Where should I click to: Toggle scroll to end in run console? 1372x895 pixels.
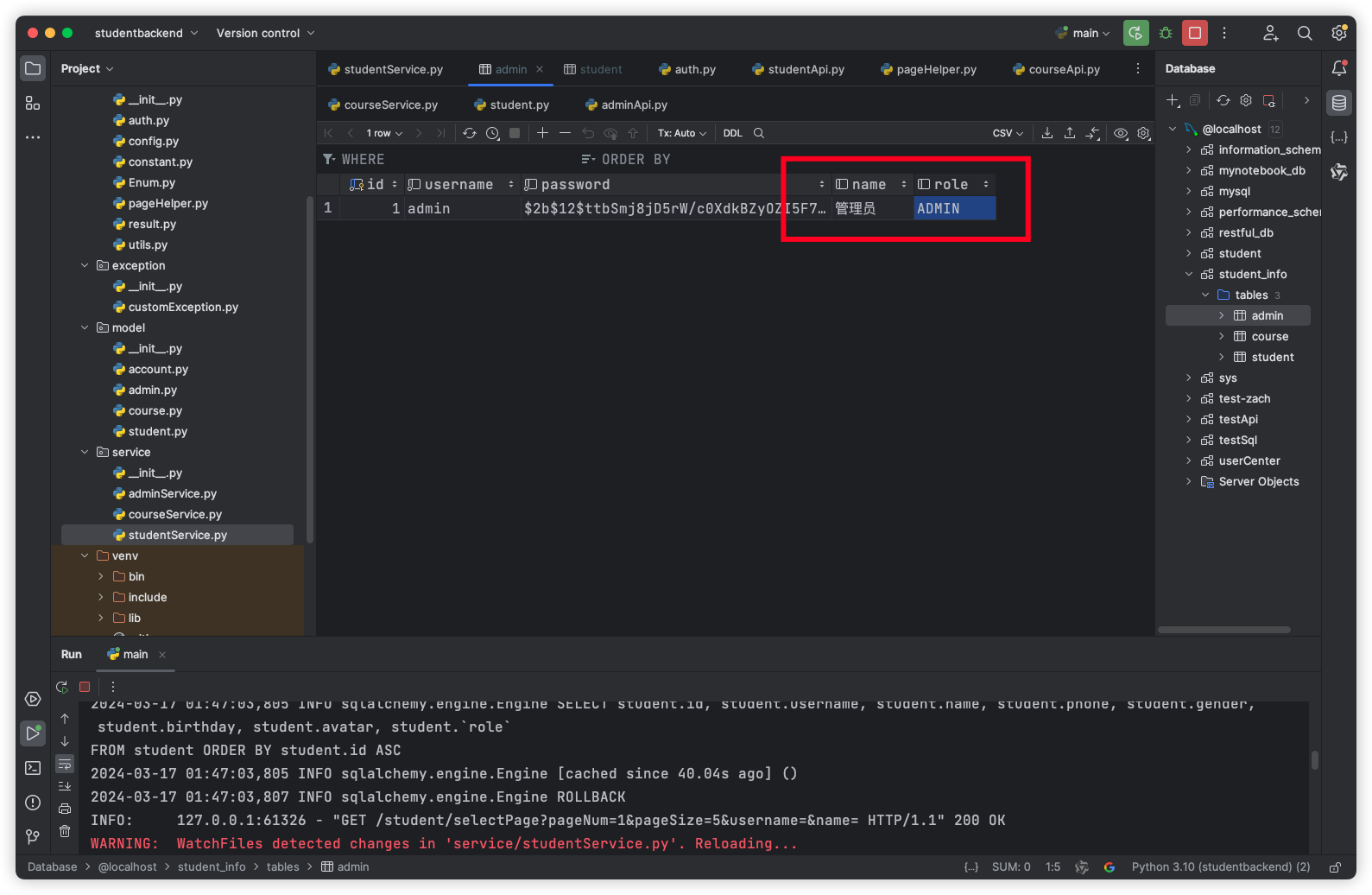pyautogui.click(x=65, y=786)
